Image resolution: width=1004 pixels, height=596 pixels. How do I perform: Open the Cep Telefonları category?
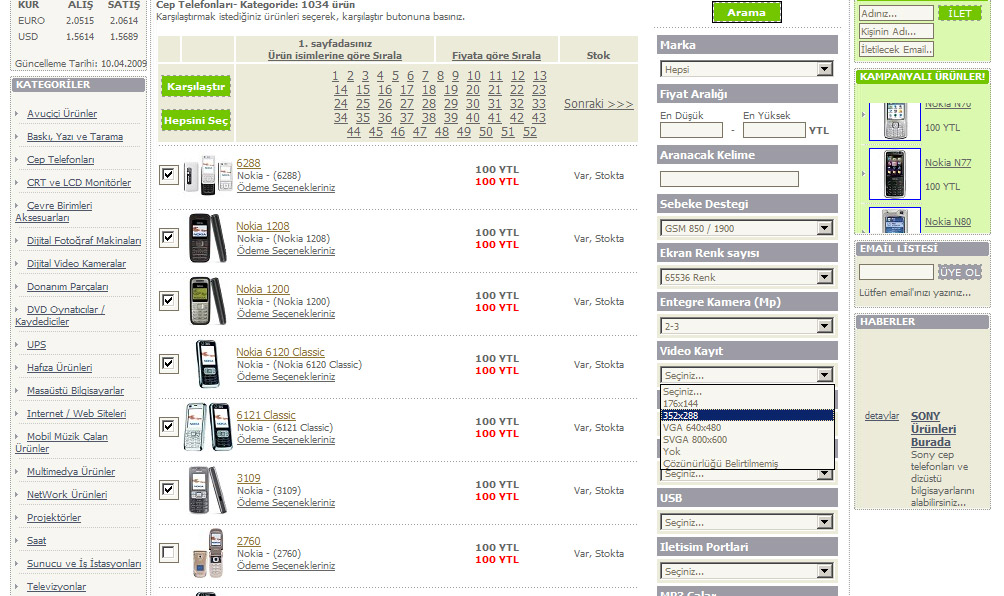pyautogui.click(x=60, y=159)
